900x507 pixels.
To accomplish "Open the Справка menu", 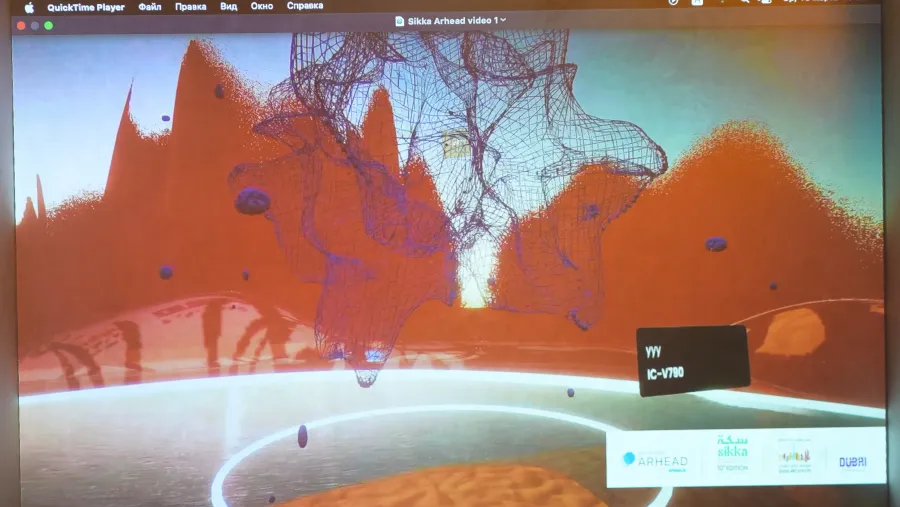I will (305, 6).
